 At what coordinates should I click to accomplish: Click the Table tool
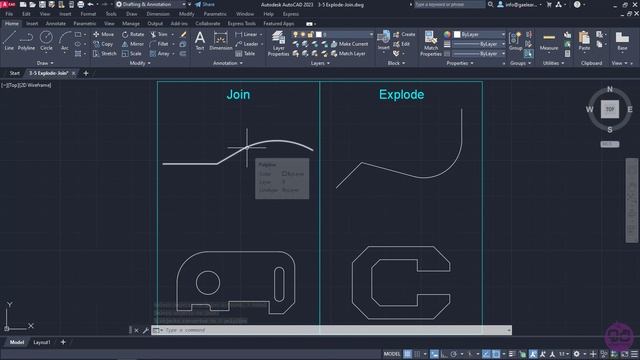[x=245, y=53]
